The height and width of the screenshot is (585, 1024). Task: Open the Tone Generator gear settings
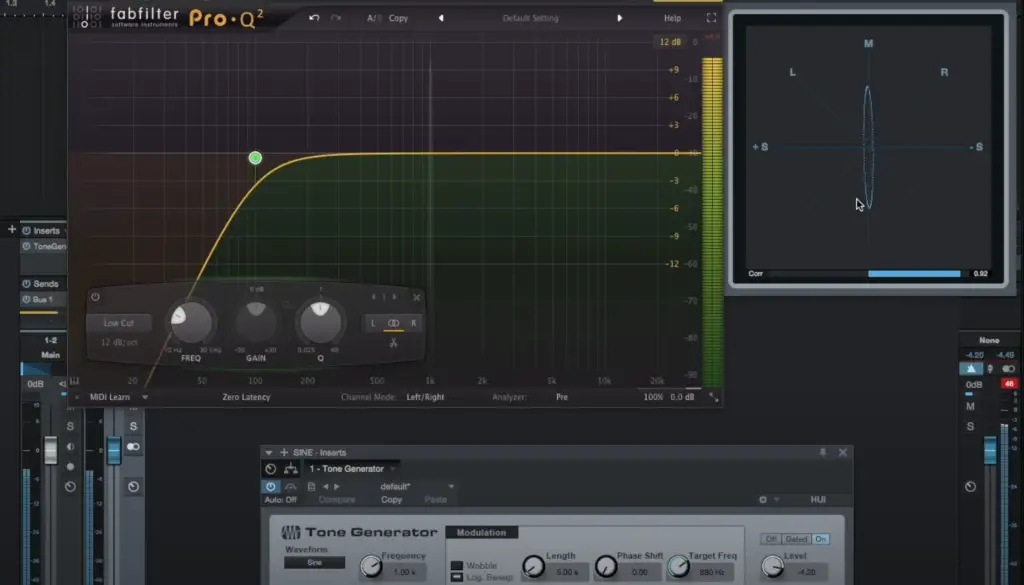pyautogui.click(x=763, y=499)
